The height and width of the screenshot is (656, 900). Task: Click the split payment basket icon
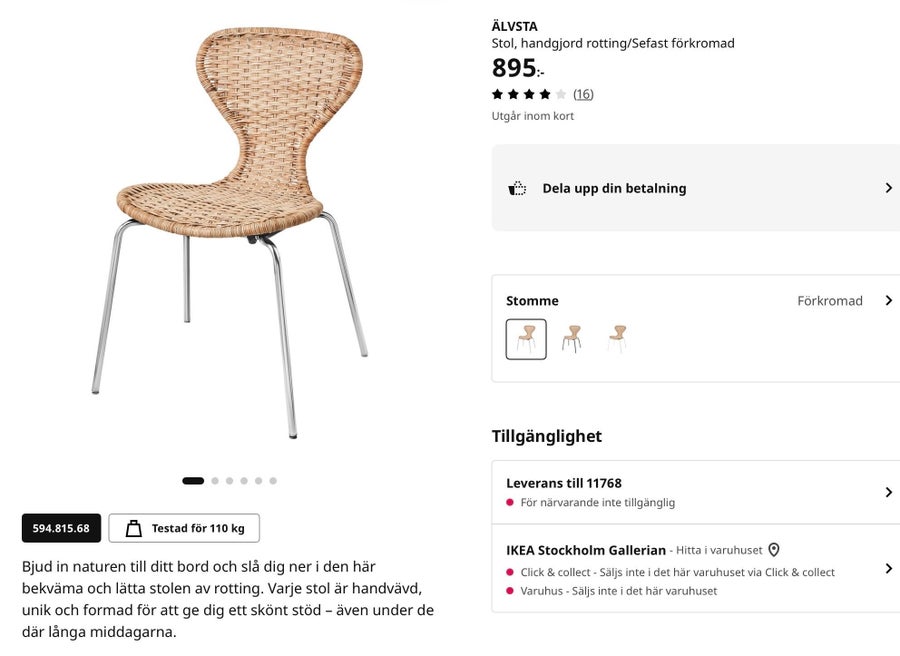point(517,188)
